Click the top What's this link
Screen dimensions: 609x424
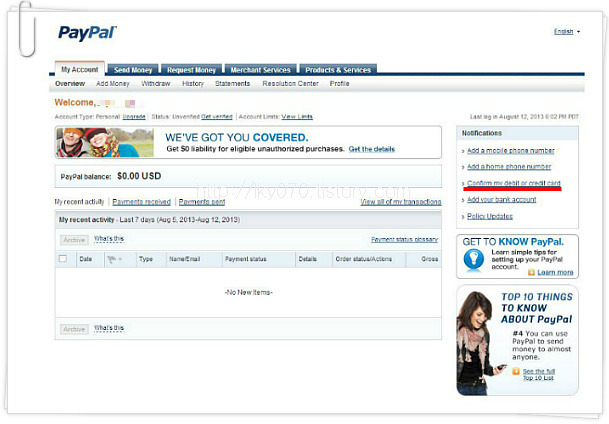click(x=109, y=239)
